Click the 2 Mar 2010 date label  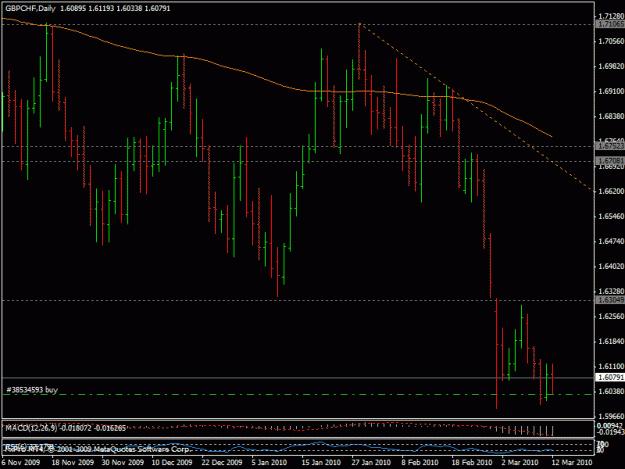(x=520, y=462)
